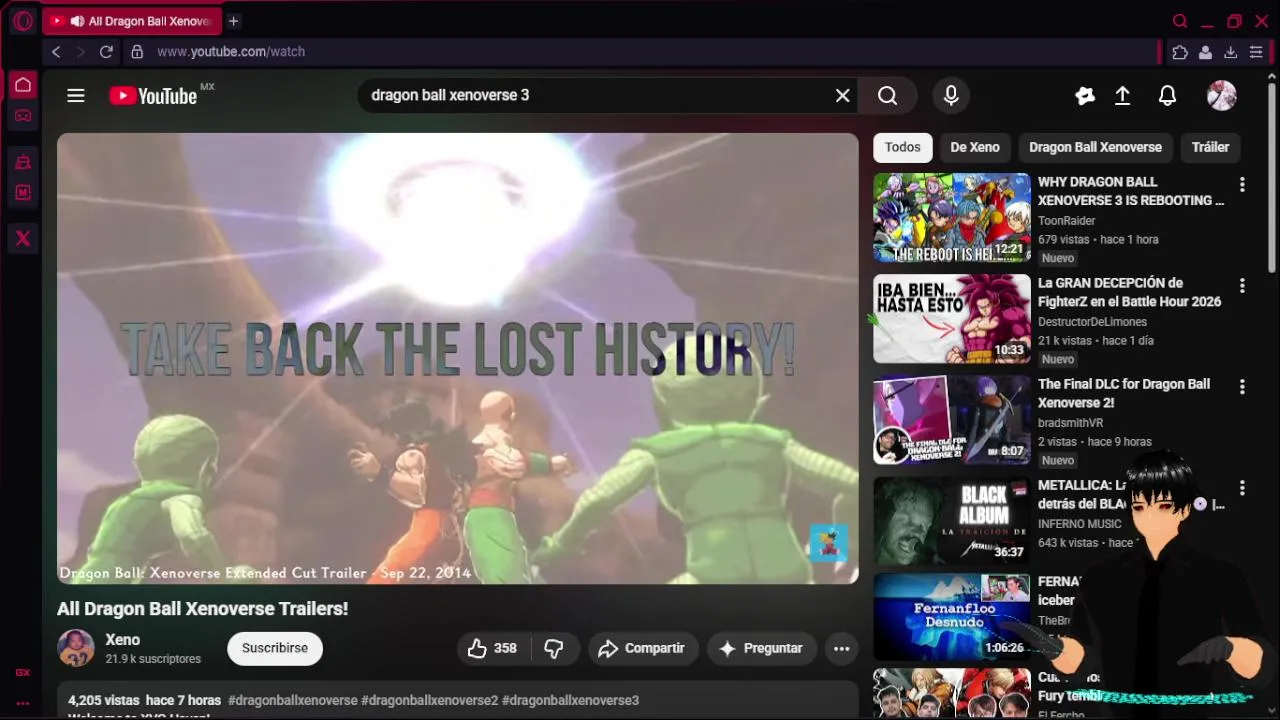
Task: Select the De Xeno filter chip
Action: (975, 147)
